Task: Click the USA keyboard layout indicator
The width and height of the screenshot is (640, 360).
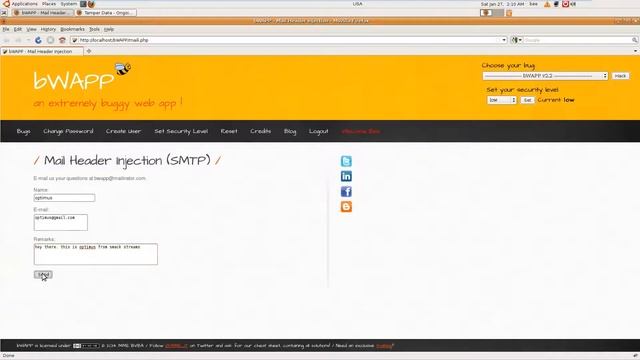Action: [x=357, y=4]
